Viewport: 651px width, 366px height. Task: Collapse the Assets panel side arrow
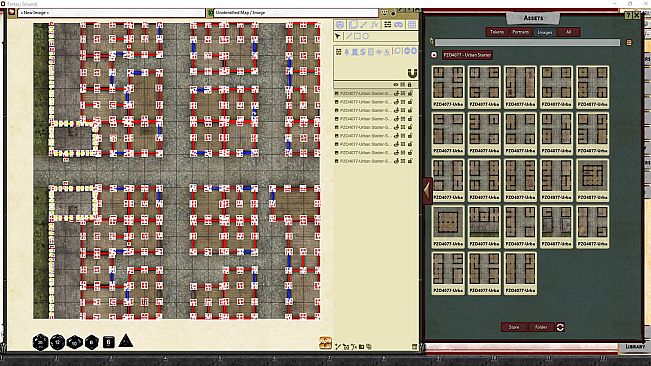pyautogui.click(x=427, y=190)
